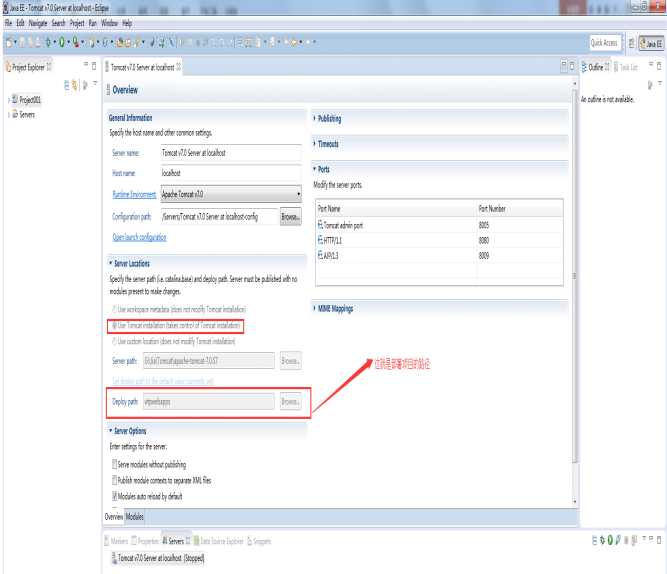Switch to the Snippets tab
This screenshot has width=667, height=574.
[259, 541]
